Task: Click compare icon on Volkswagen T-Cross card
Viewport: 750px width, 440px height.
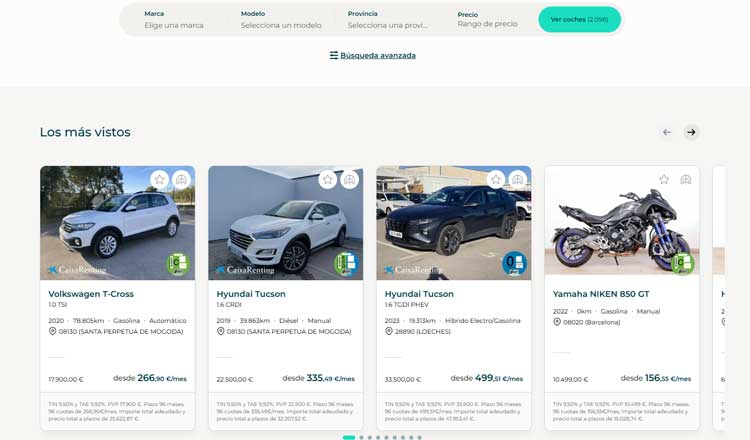Action: coord(181,180)
